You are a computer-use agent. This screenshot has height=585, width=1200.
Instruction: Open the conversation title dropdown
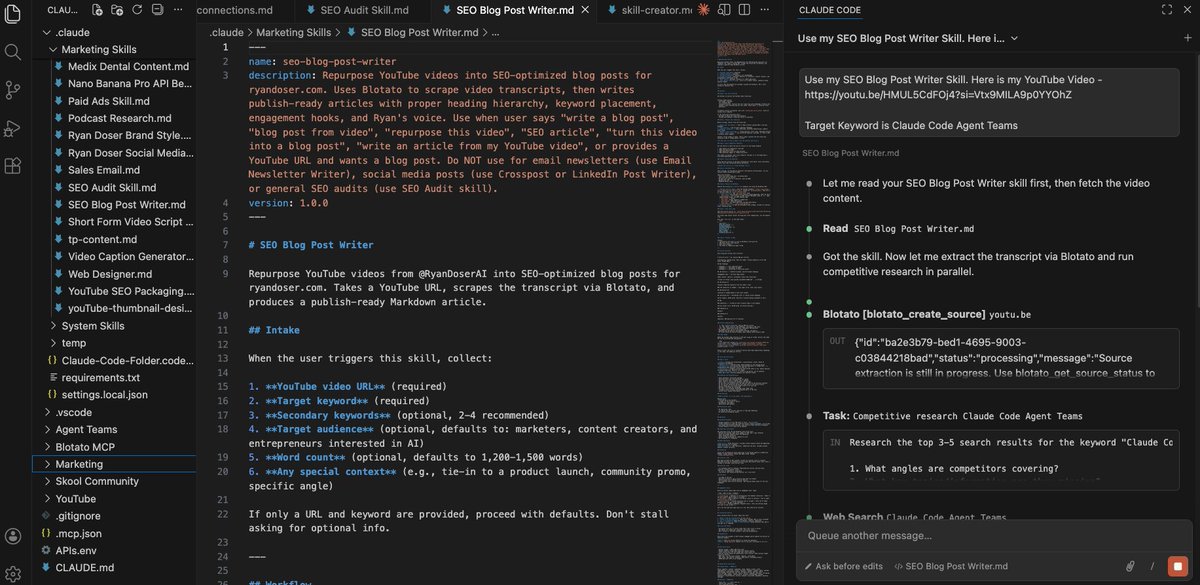[x=908, y=38]
